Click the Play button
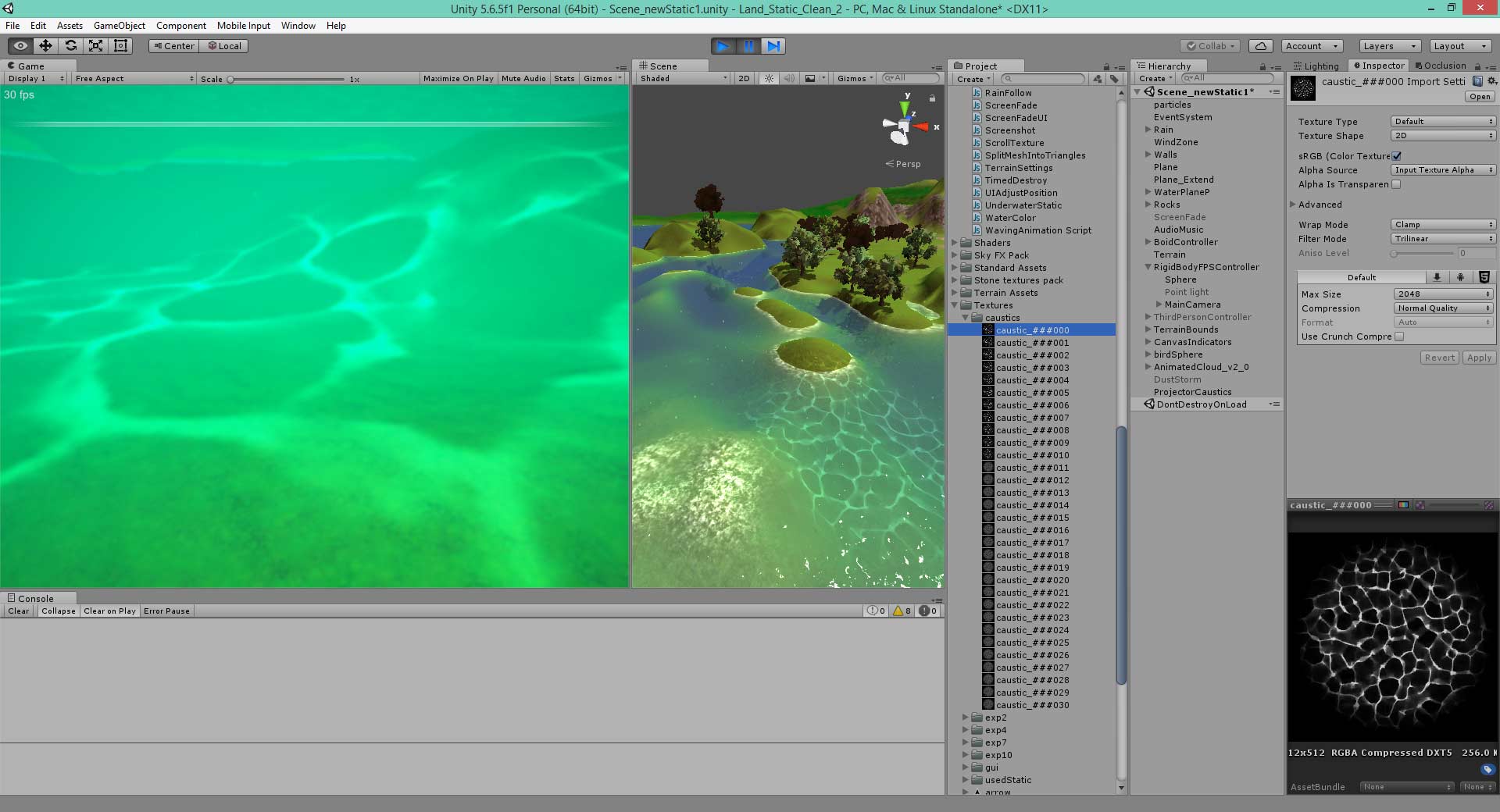This screenshot has height=812, width=1500. tap(723, 46)
